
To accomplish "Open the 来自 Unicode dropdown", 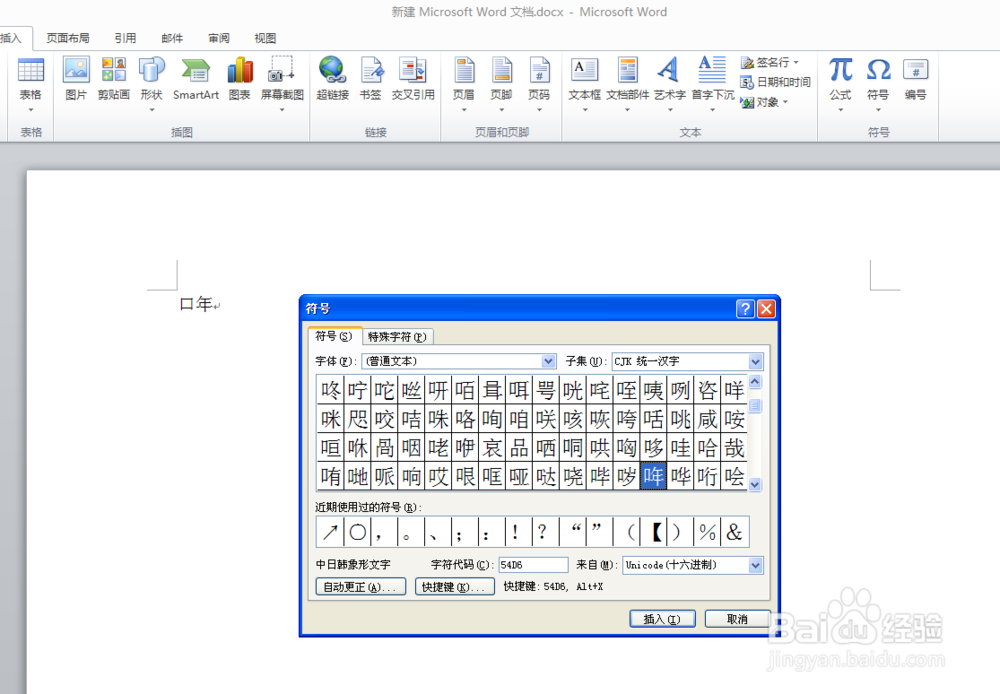I will (x=756, y=565).
